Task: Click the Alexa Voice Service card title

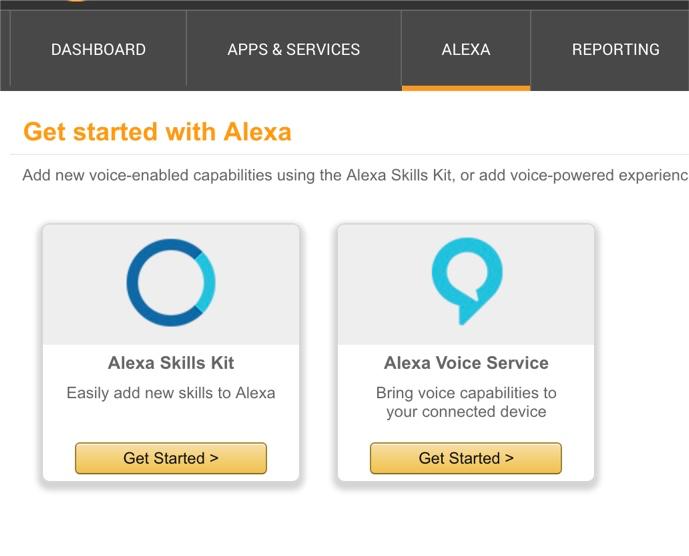Action: [466, 363]
